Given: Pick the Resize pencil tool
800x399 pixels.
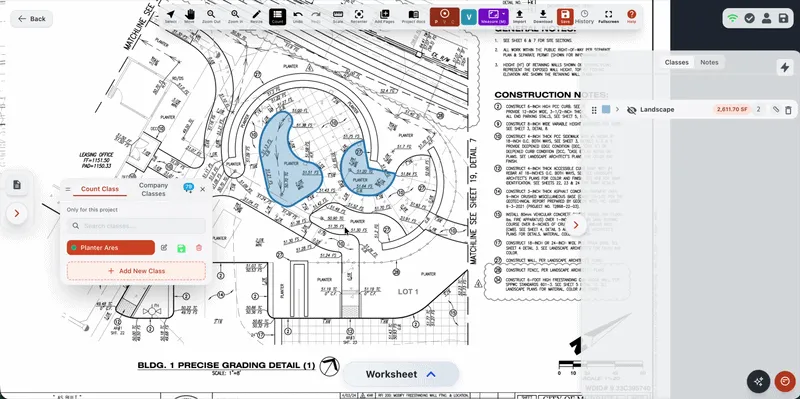Looking at the screenshot, I should point(256,17).
